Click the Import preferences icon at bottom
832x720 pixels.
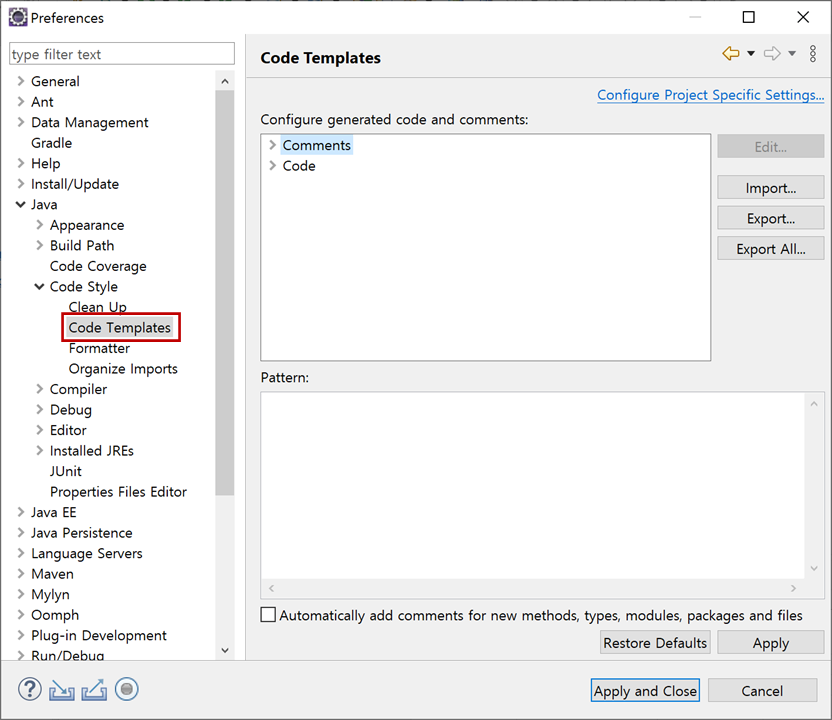62,689
